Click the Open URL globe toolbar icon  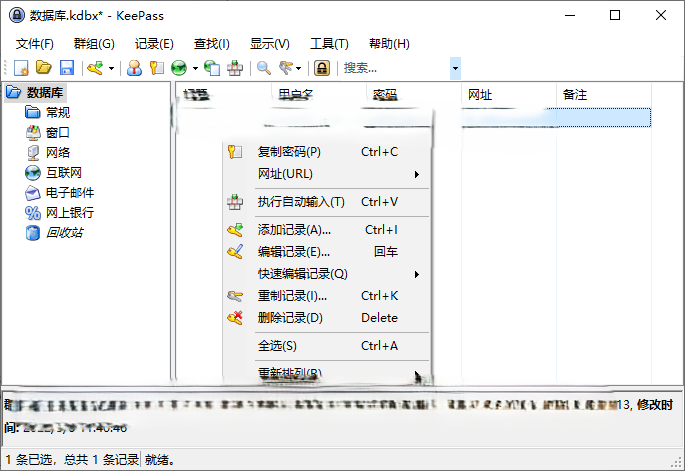click(179, 68)
